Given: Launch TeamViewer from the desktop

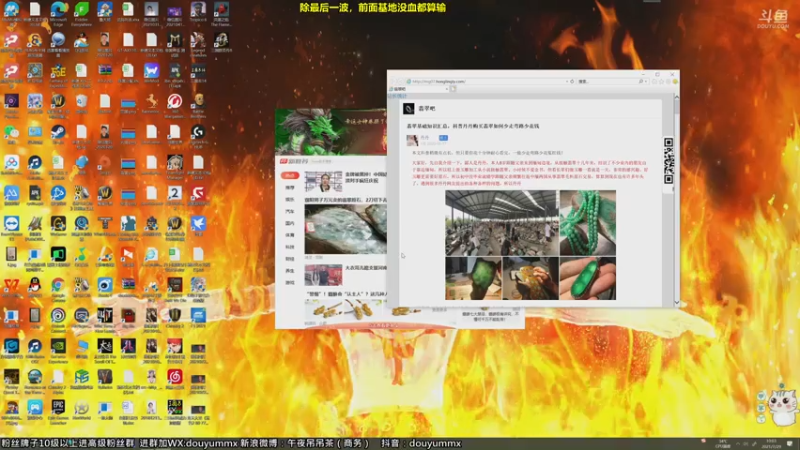Looking at the screenshot, I should (11, 224).
